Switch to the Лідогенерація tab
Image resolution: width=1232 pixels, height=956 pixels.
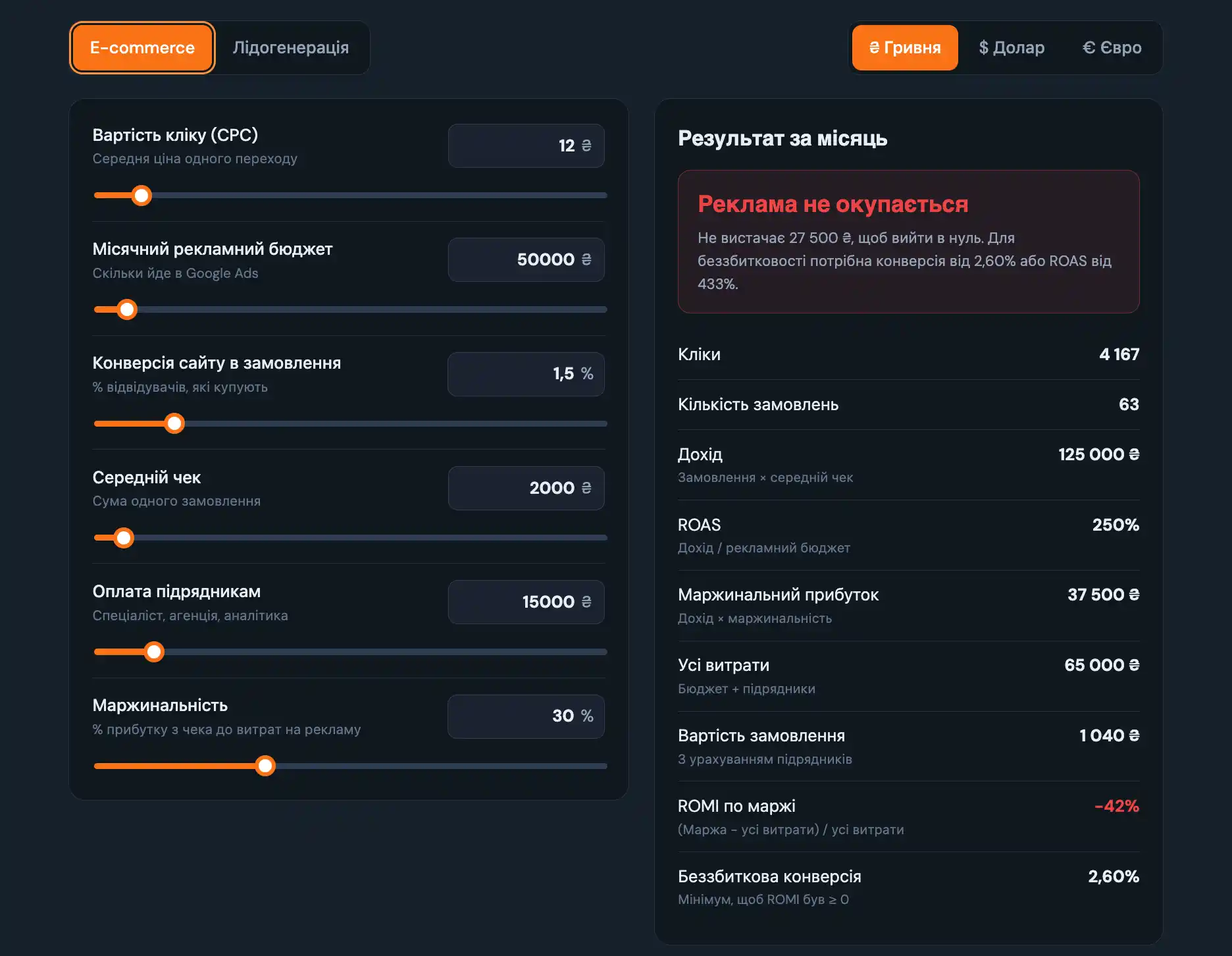coord(291,47)
